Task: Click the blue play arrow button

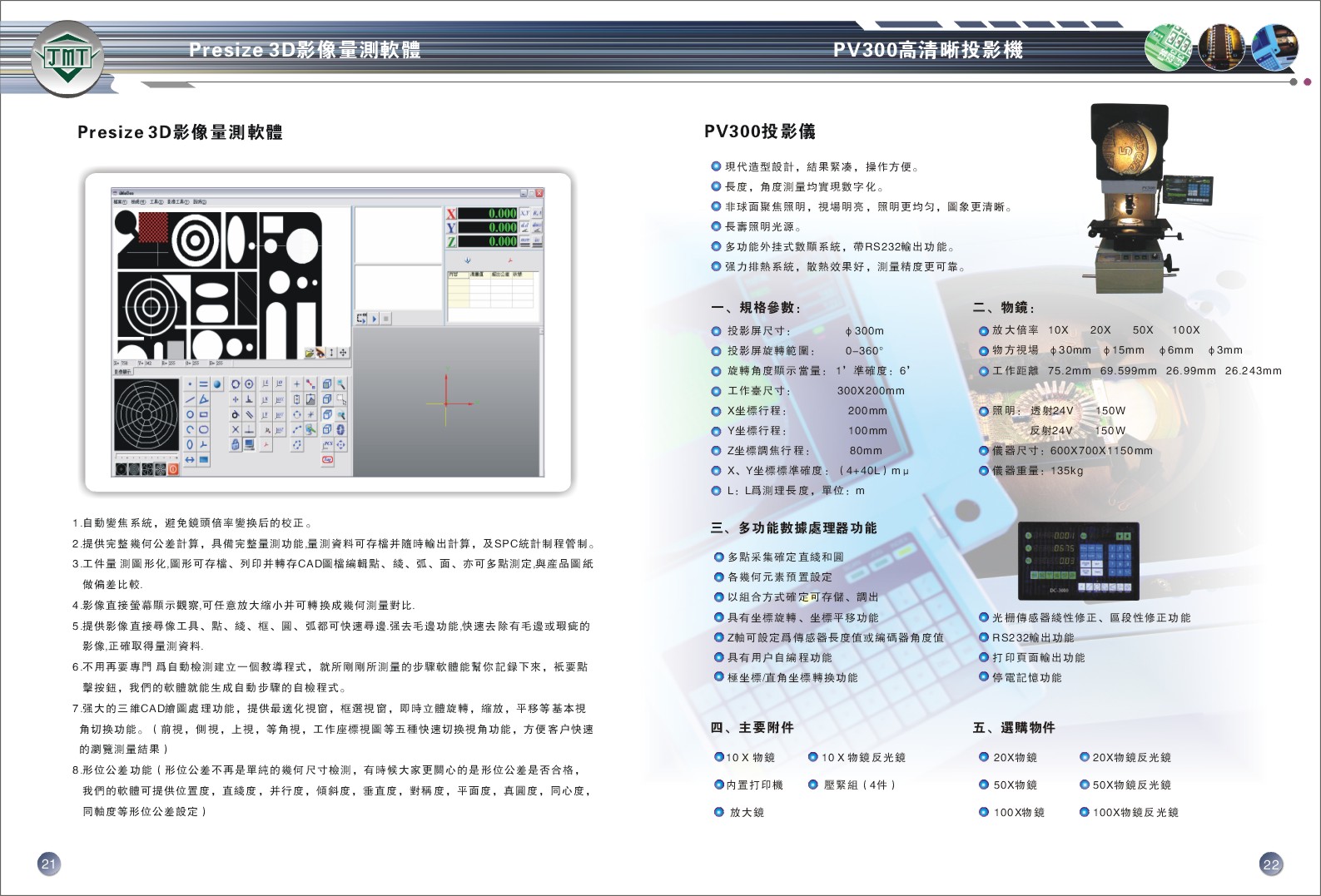Action: 375,319
